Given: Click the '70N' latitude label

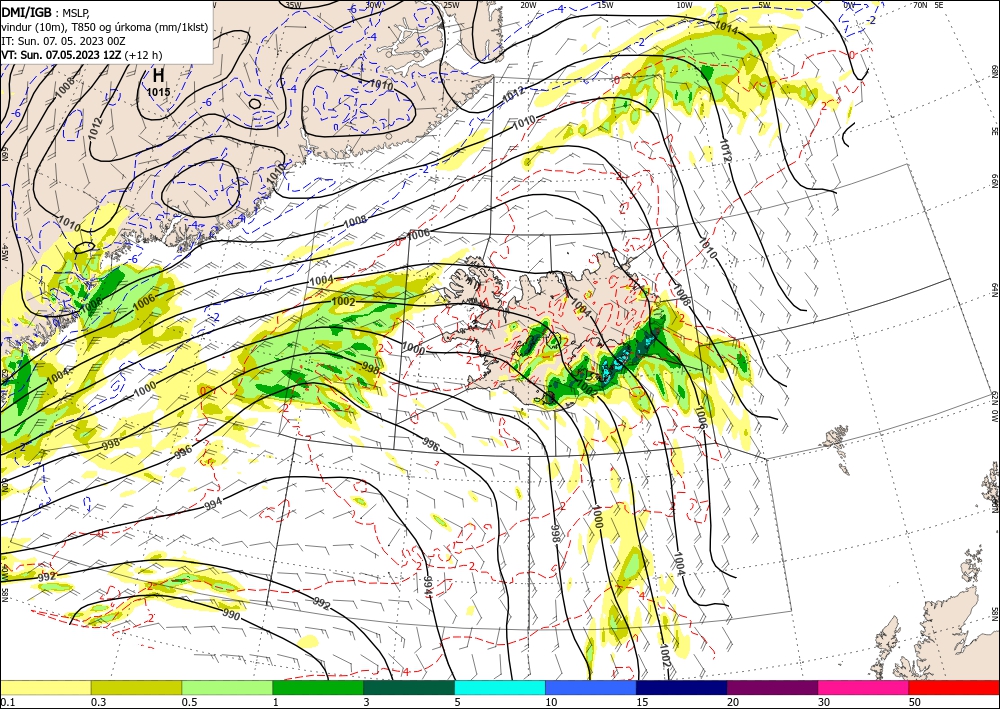Looking at the screenshot, I should (x=920, y=4).
